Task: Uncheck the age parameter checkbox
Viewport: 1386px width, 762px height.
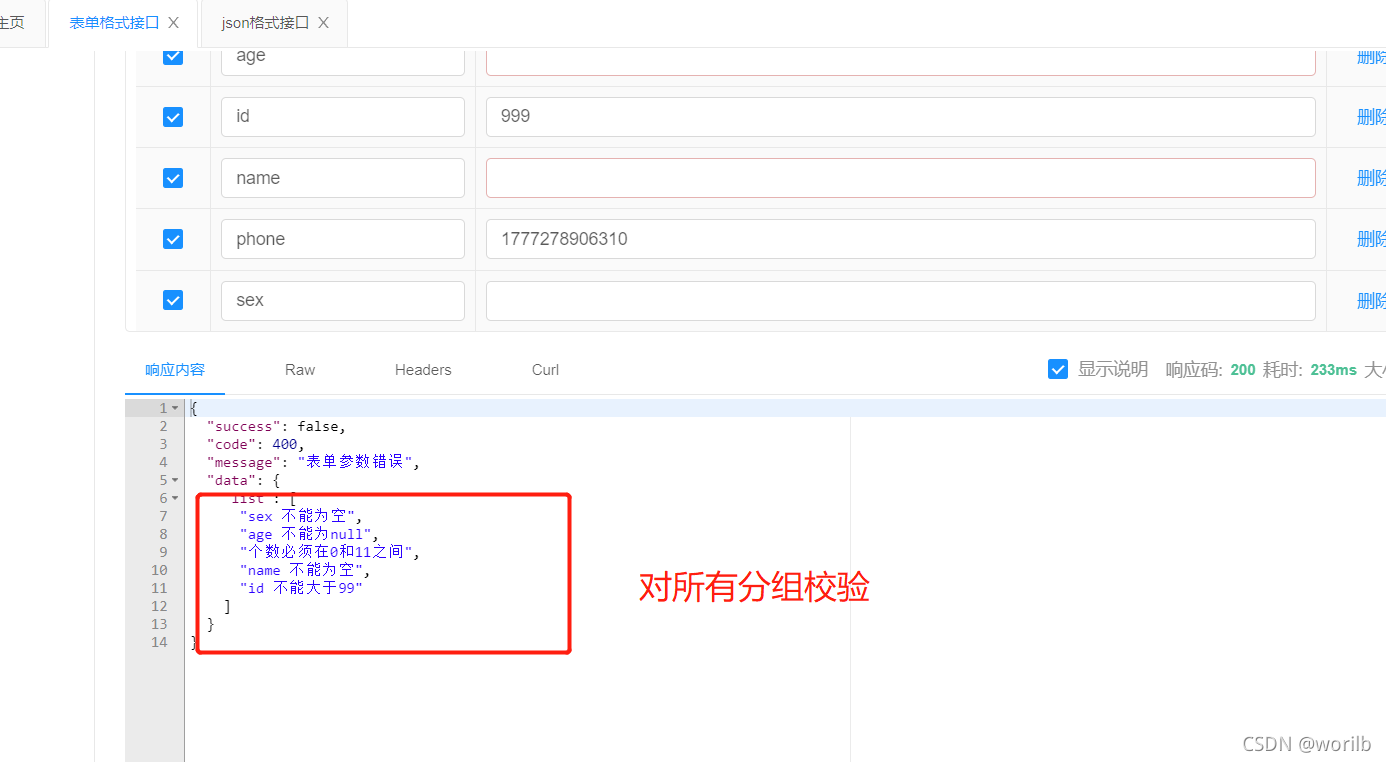Action: coord(173,56)
